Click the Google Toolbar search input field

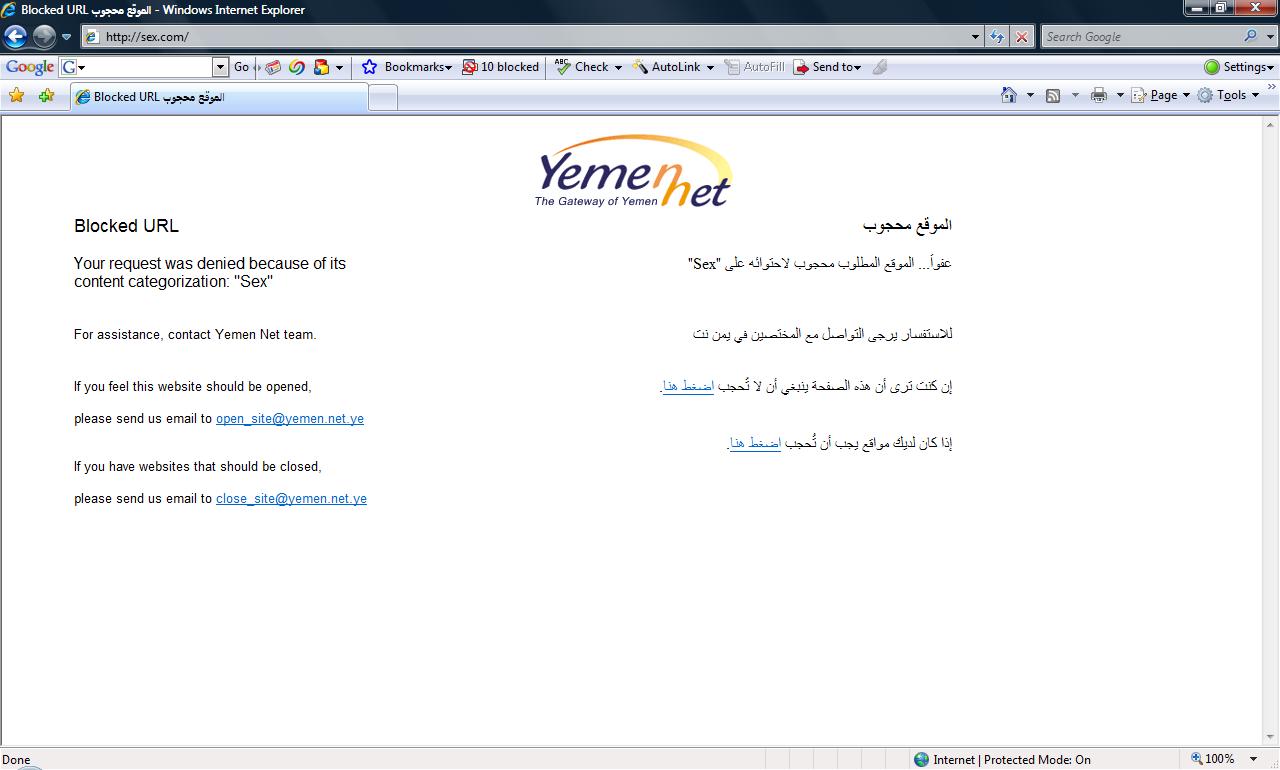pos(145,67)
